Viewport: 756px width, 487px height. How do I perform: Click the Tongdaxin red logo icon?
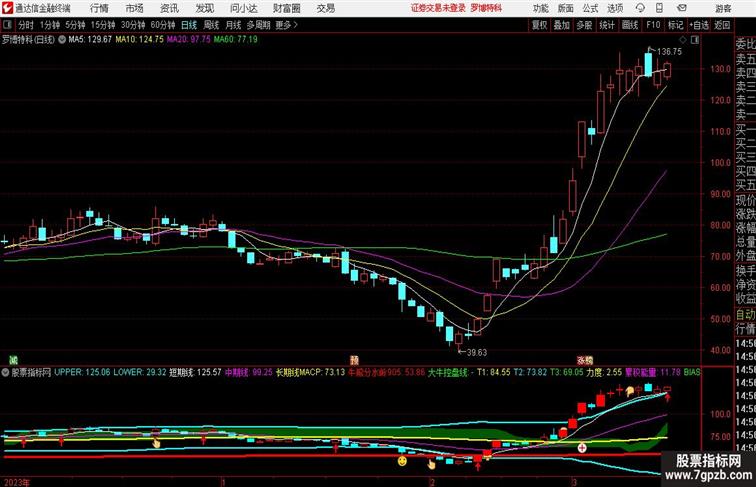(8, 8)
